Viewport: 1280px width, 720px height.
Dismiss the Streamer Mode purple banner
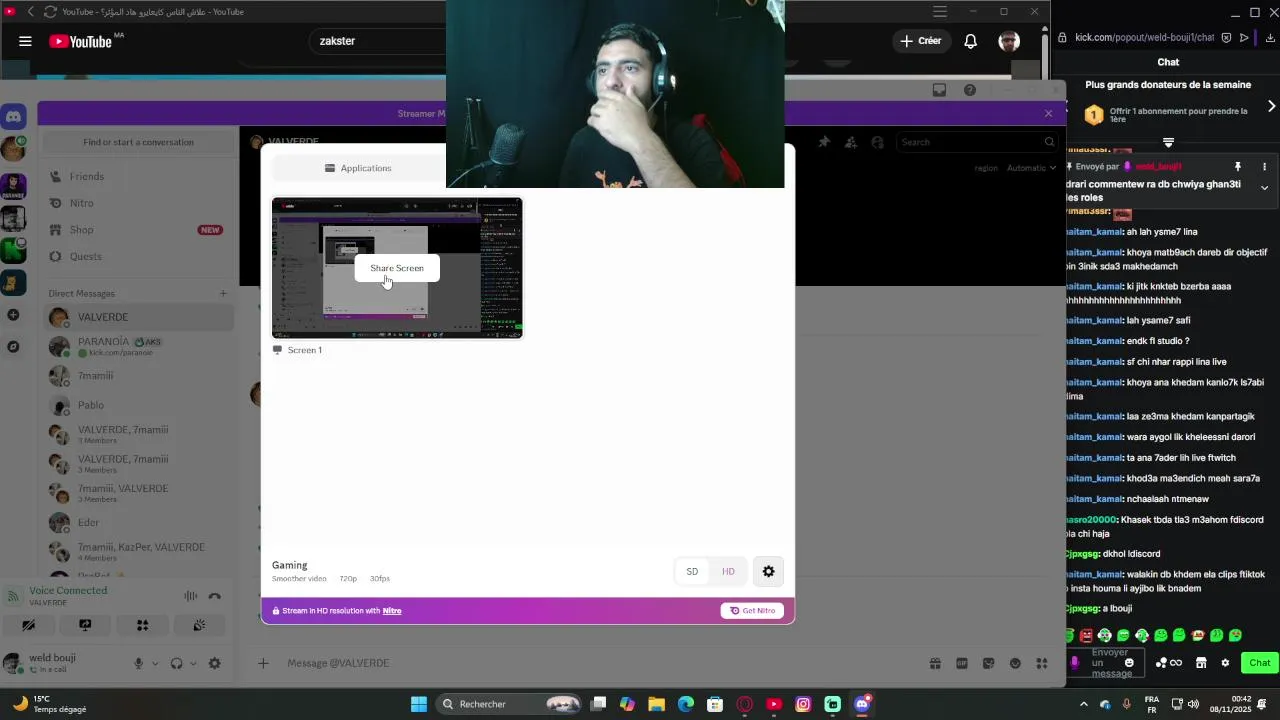(1048, 113)
